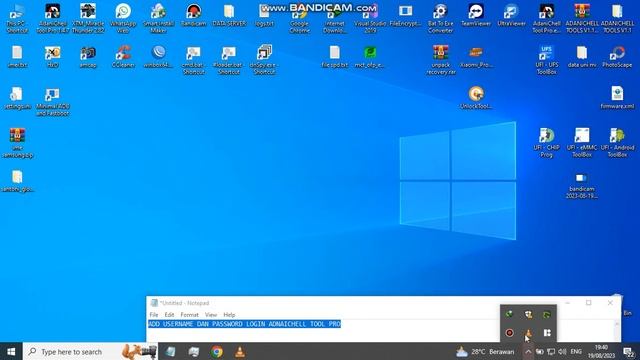640x360 pixels.
Task: Select the UFI - Android ToolBox icon
Action: (x=617, y=142)
